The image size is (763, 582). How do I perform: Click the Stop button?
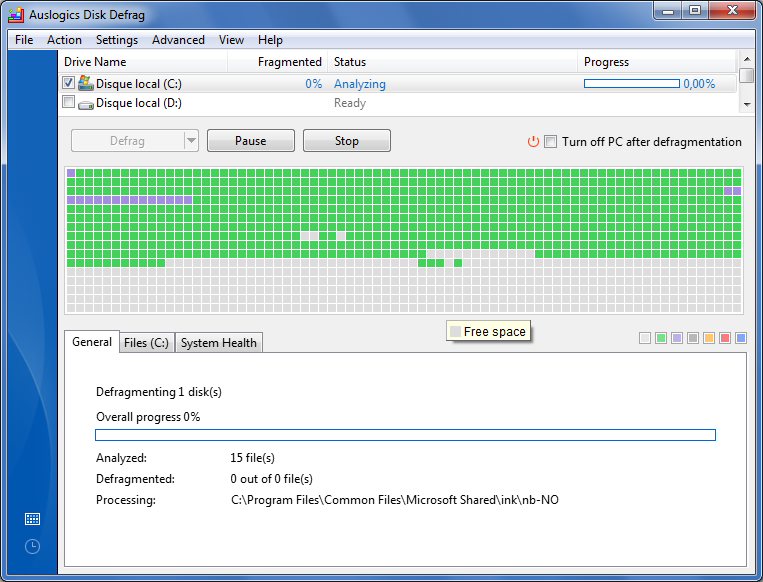[346, 141]
